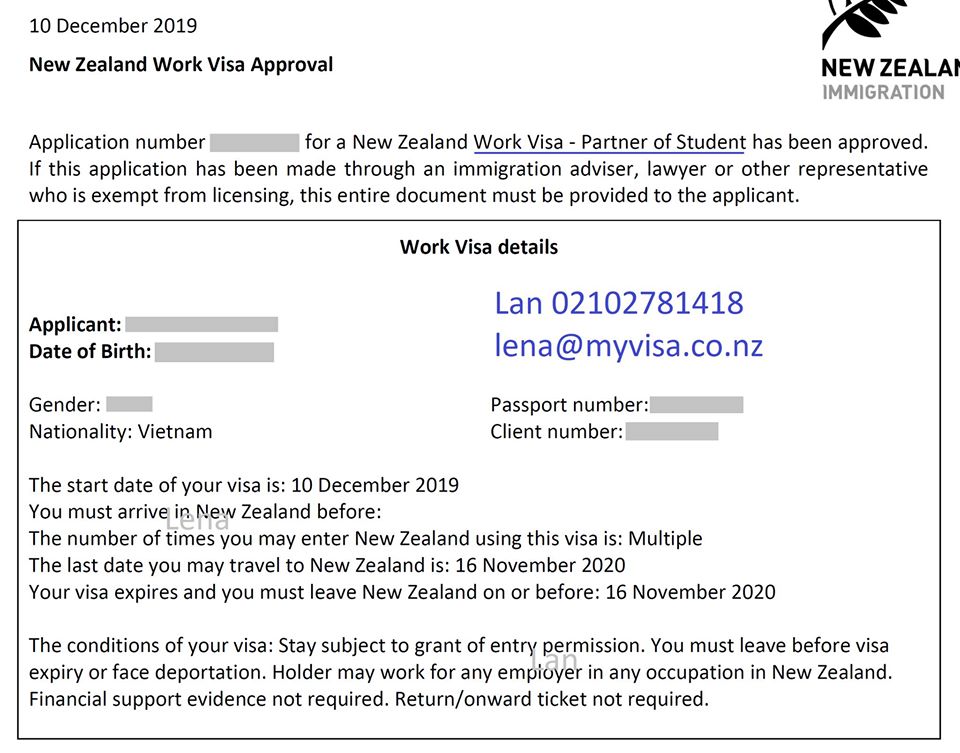Click the visa expires 16 November 2020 line

coord(402,592)
